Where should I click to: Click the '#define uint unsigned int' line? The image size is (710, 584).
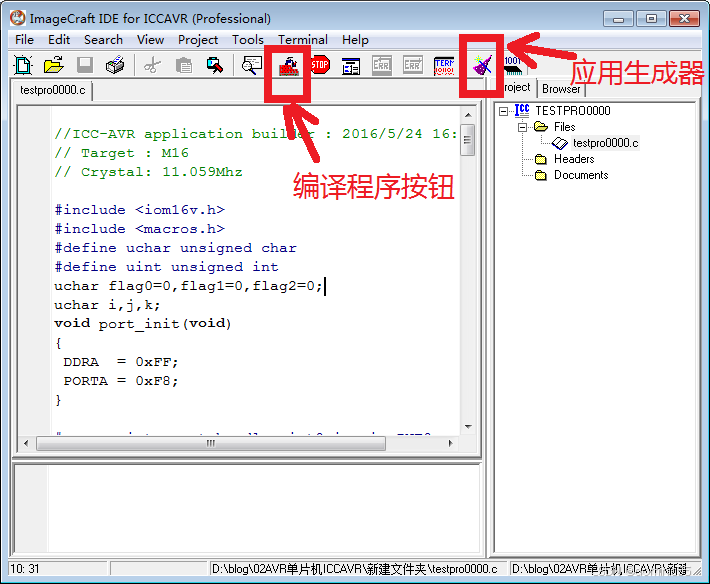167,267
